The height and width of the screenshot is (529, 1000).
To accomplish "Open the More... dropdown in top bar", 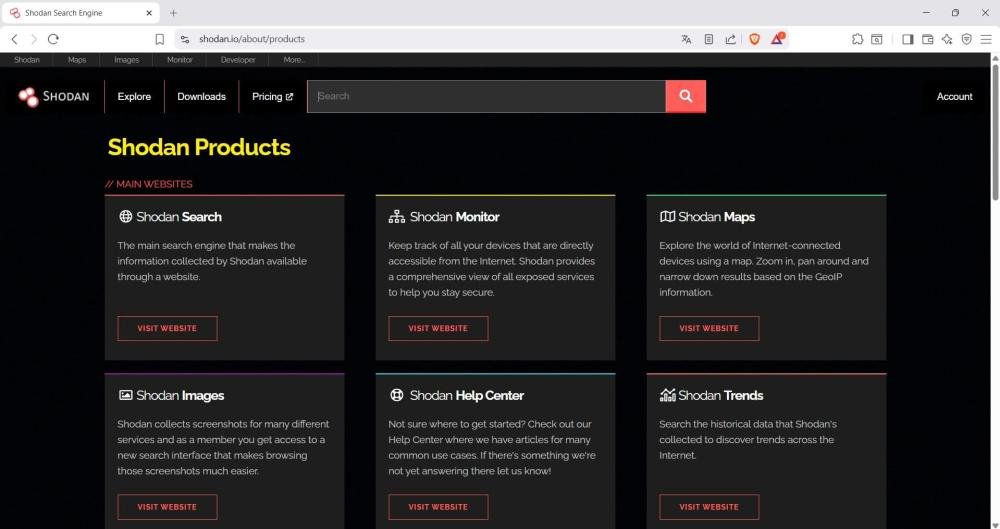I will coord(294,60).
